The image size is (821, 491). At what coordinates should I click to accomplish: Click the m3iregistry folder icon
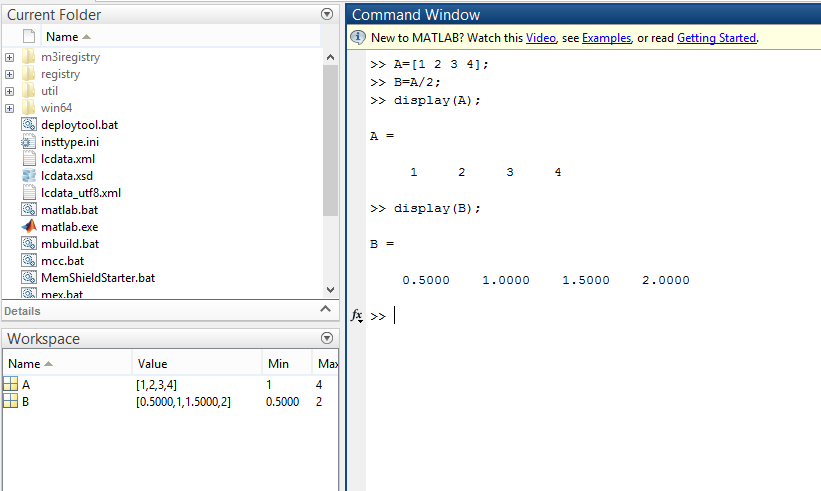pos(29,57)
